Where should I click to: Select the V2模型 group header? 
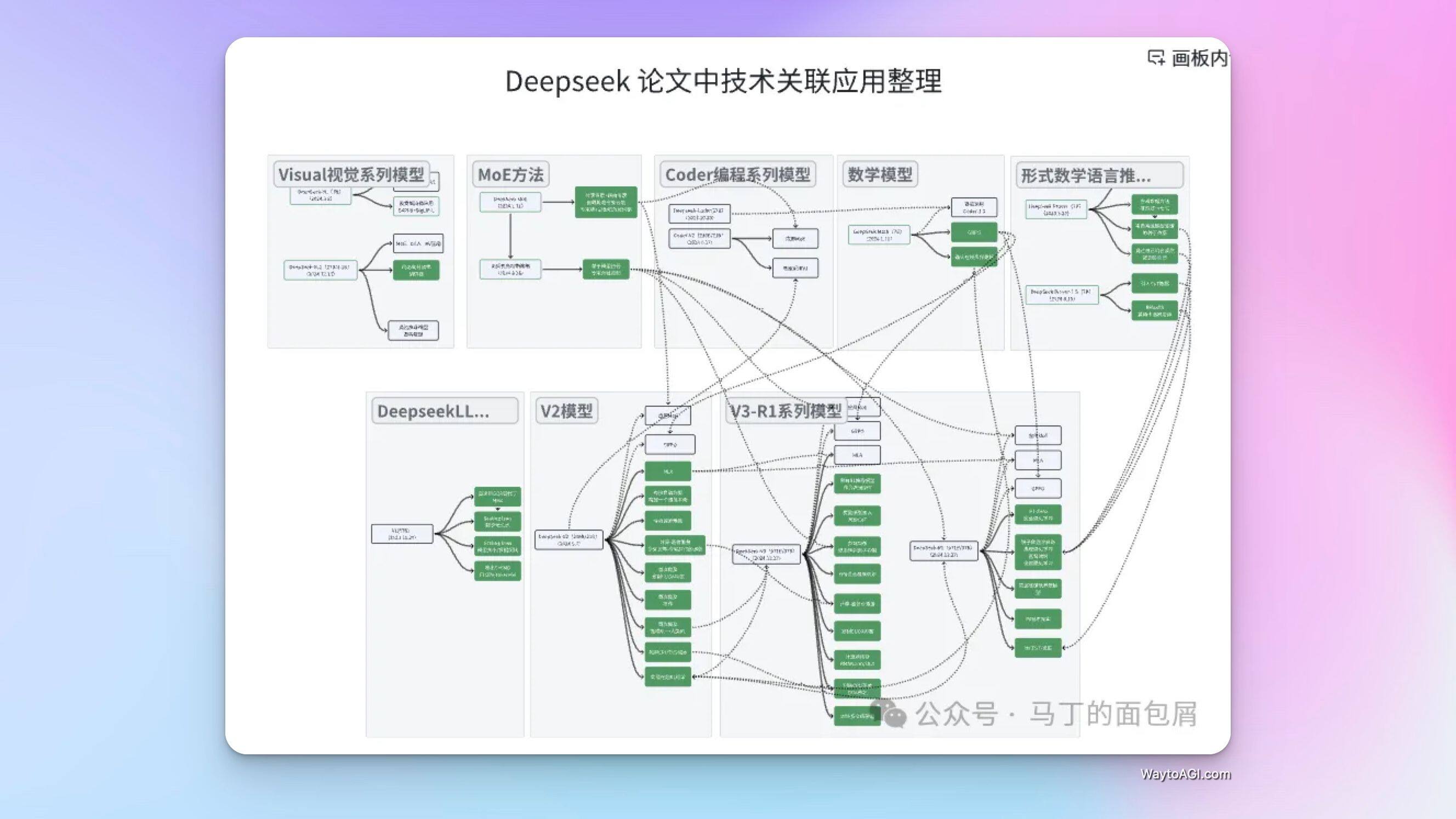566,411
